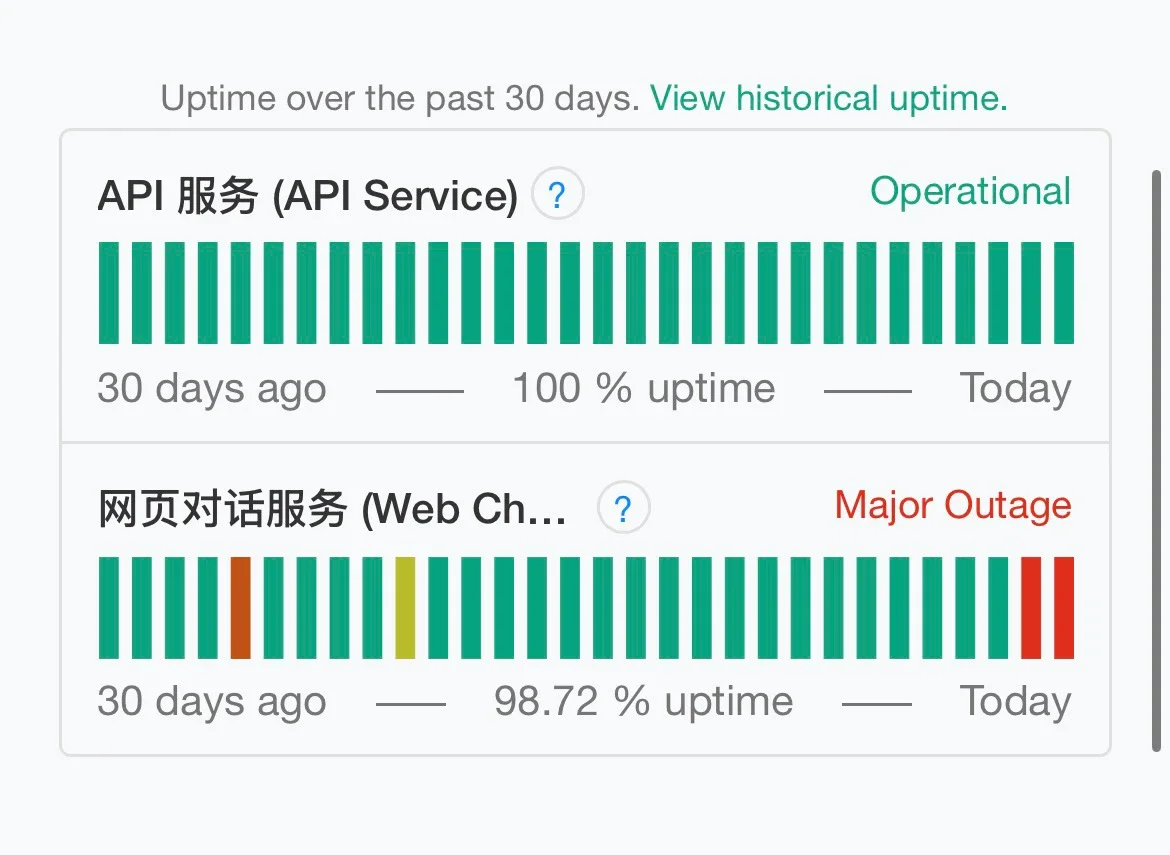Viewport: 1170px width, 855px height.
Task: Click the rightmost red bar in Web Chat timeline
Action: [x=1064, y=608]
